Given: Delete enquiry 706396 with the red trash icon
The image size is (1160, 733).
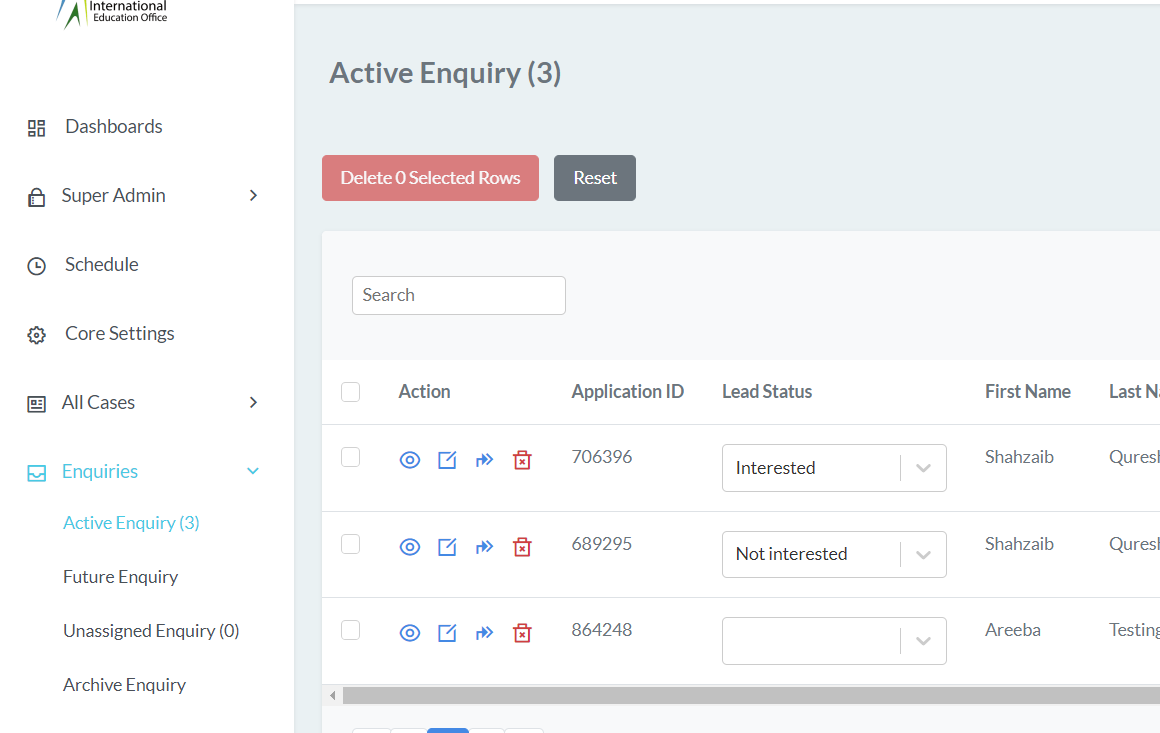Looking at the screenshot, I should click(x=522, y=460).
